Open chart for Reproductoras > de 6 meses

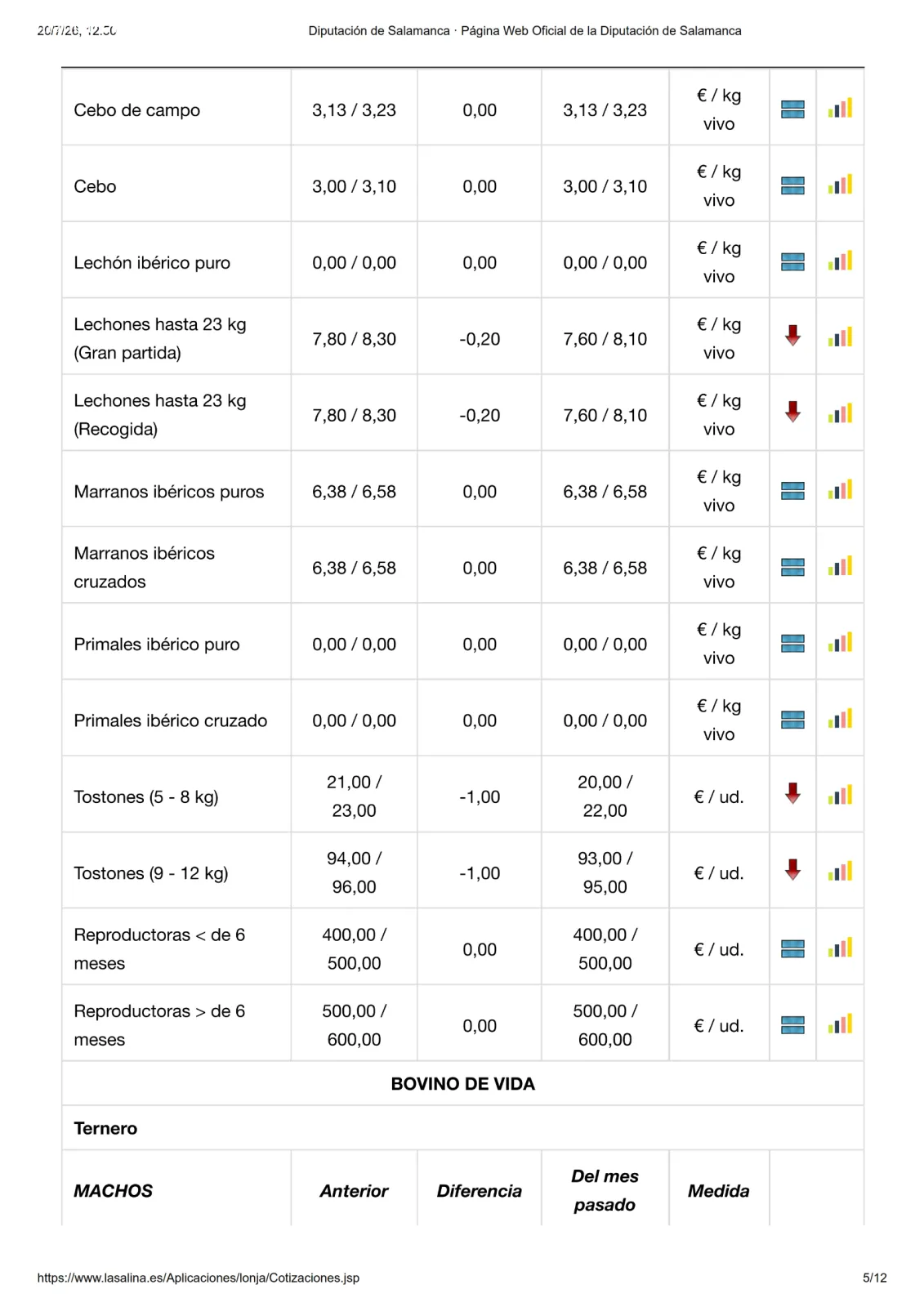(x=840, y=1024)
